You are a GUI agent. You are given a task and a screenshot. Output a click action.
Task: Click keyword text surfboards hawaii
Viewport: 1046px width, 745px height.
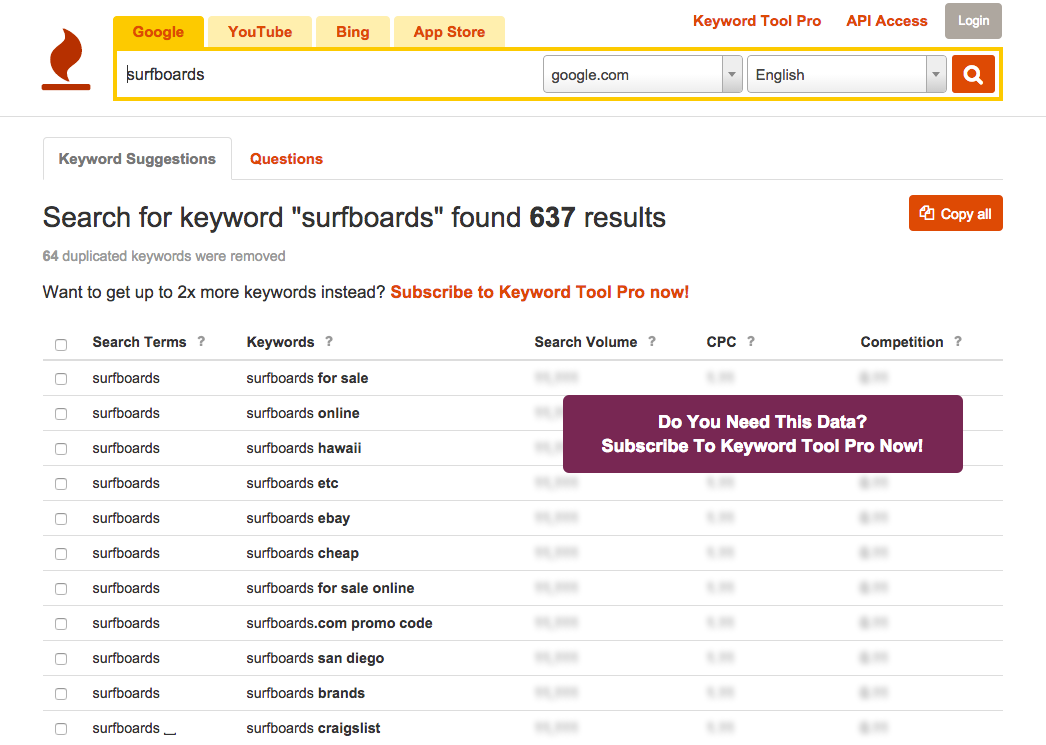304,448
